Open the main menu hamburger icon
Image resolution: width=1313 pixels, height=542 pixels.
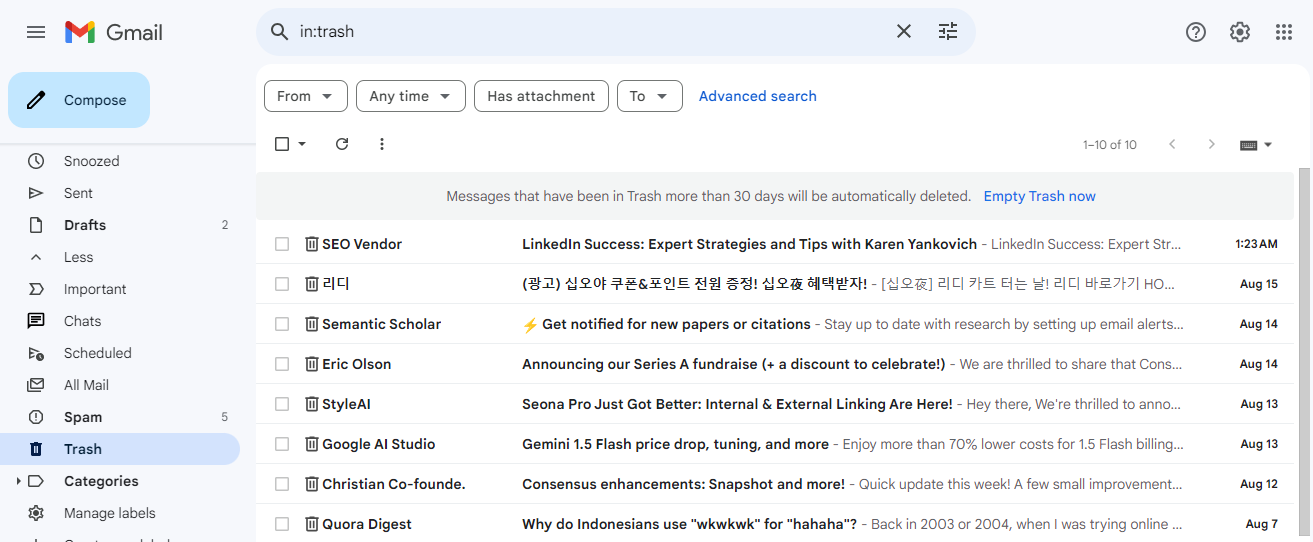[x=36, y=32]
